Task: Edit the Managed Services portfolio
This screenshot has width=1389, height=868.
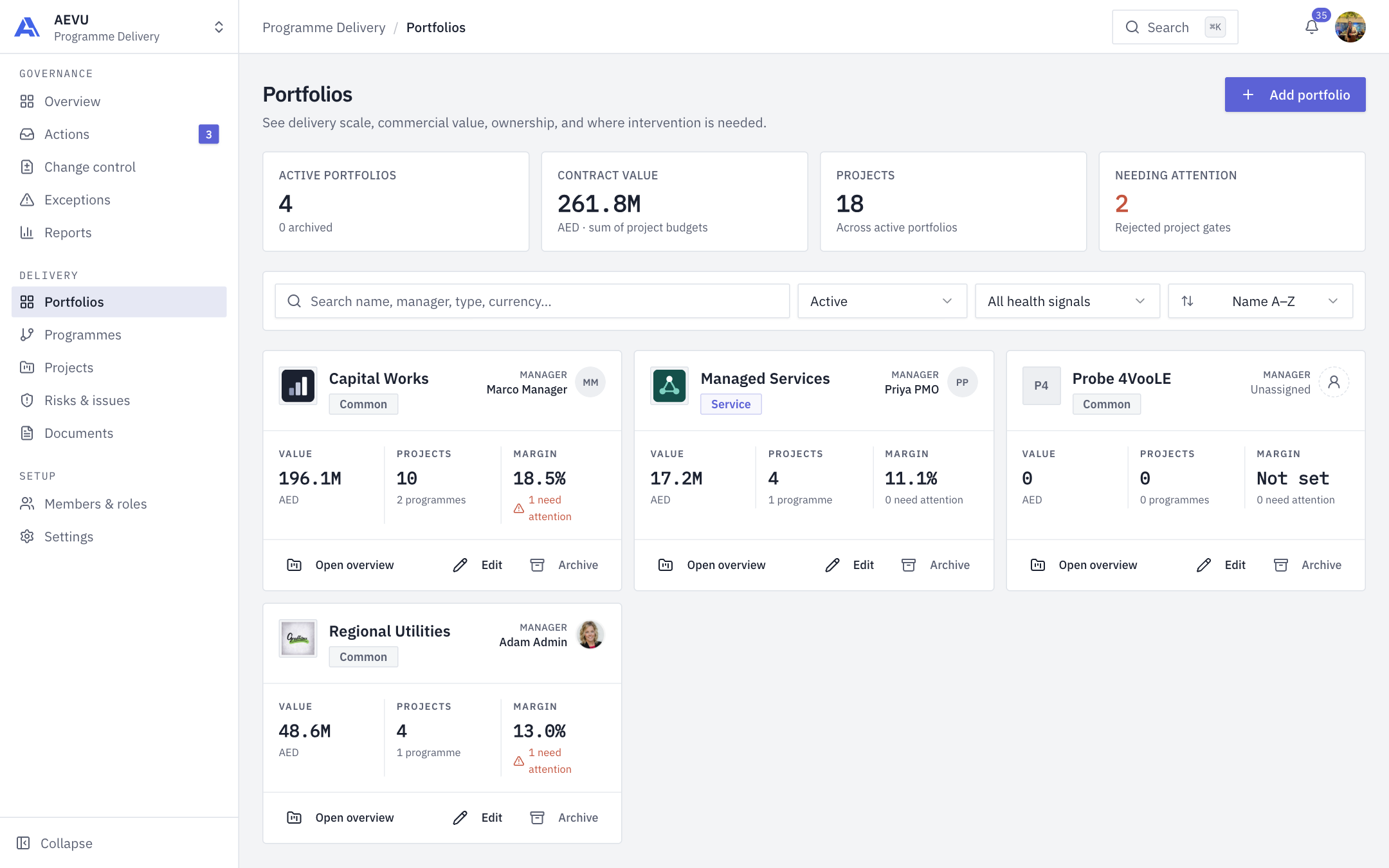Action: pyautogui.click(x=849, y=565)
